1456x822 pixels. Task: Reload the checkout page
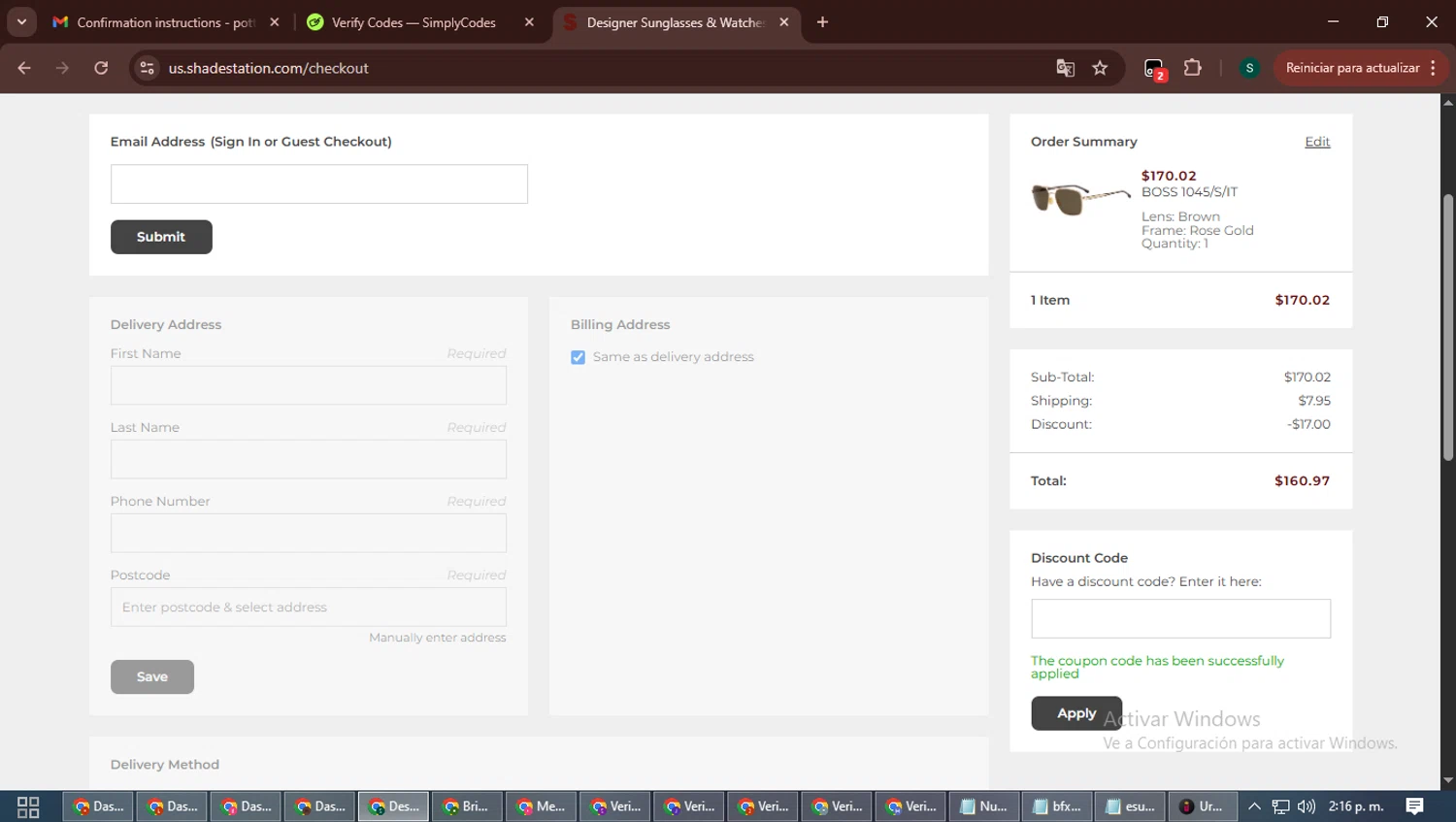[x=101, y=68]
